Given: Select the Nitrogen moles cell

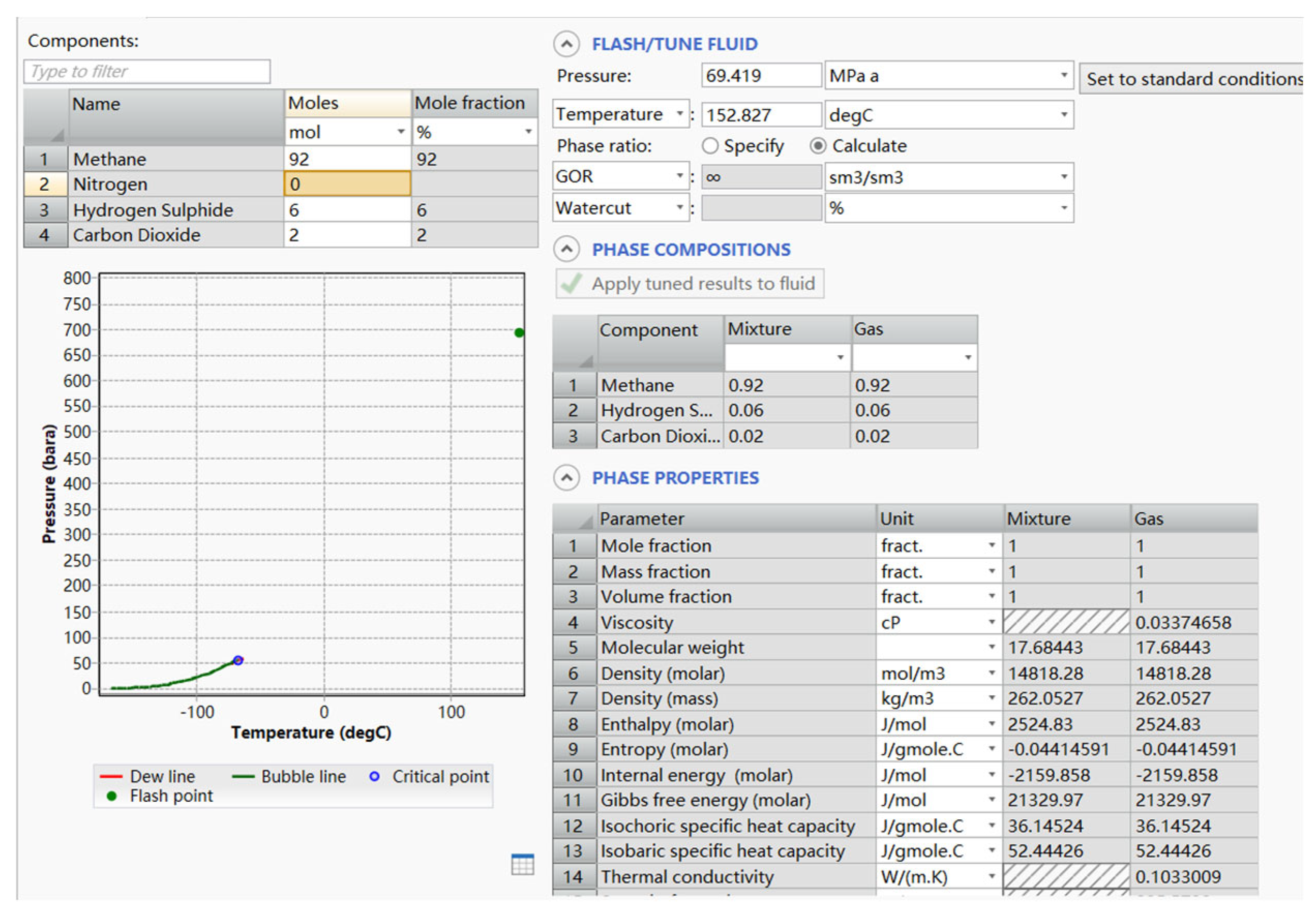Looking at the screenshot, I should (x=347, y=185).
